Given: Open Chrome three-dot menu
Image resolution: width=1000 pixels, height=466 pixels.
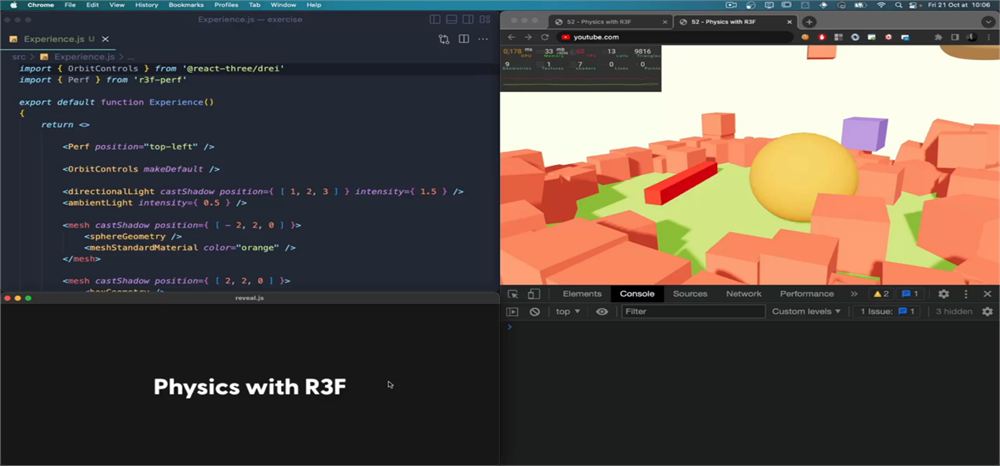Looking at the screenshot, I should click(988, 37).
